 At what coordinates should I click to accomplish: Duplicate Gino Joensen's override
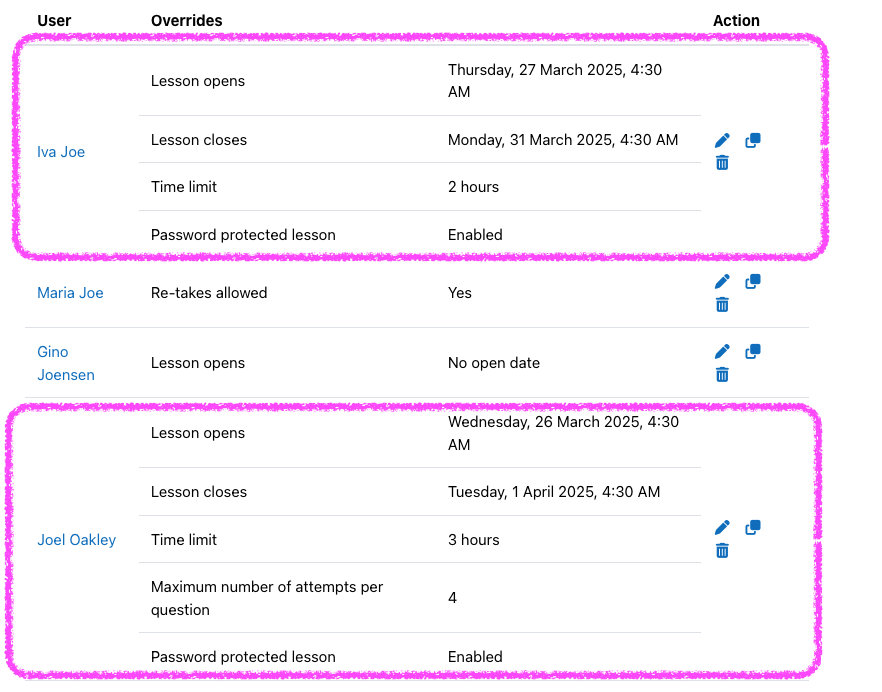[753, 352]
